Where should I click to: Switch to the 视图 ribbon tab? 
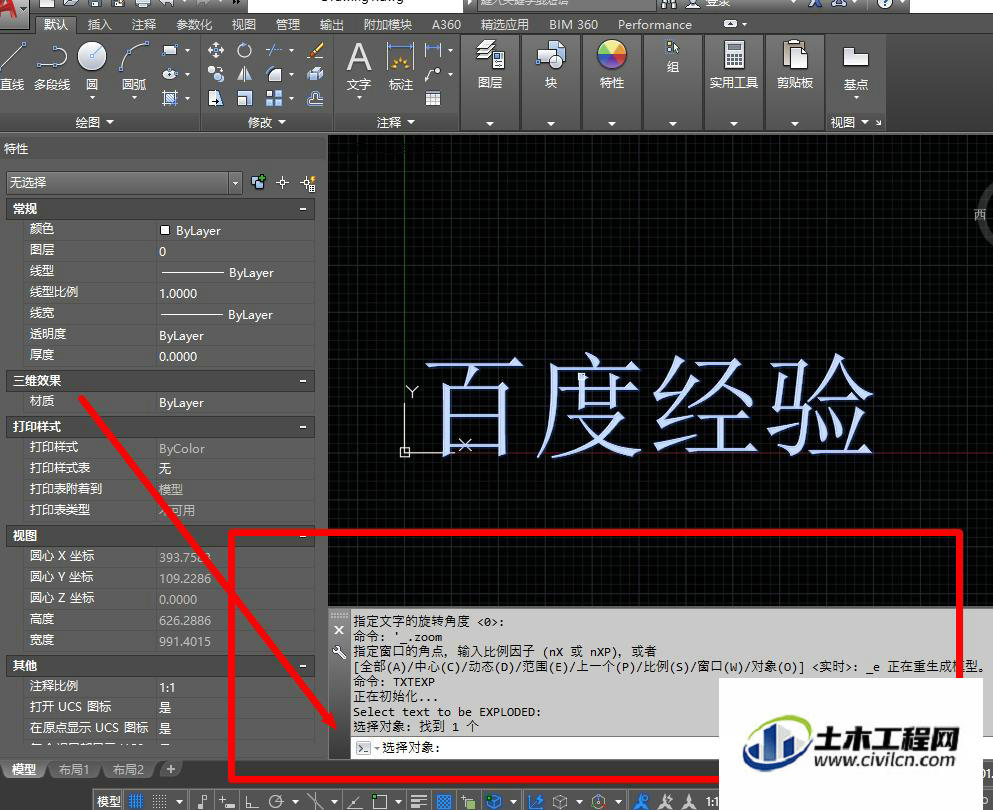click(243, 25)
